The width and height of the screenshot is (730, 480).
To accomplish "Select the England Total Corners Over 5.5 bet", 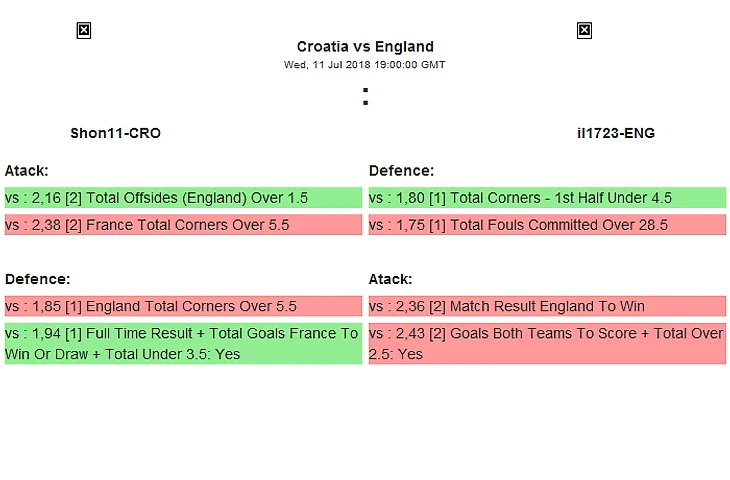I will (183, 306).
